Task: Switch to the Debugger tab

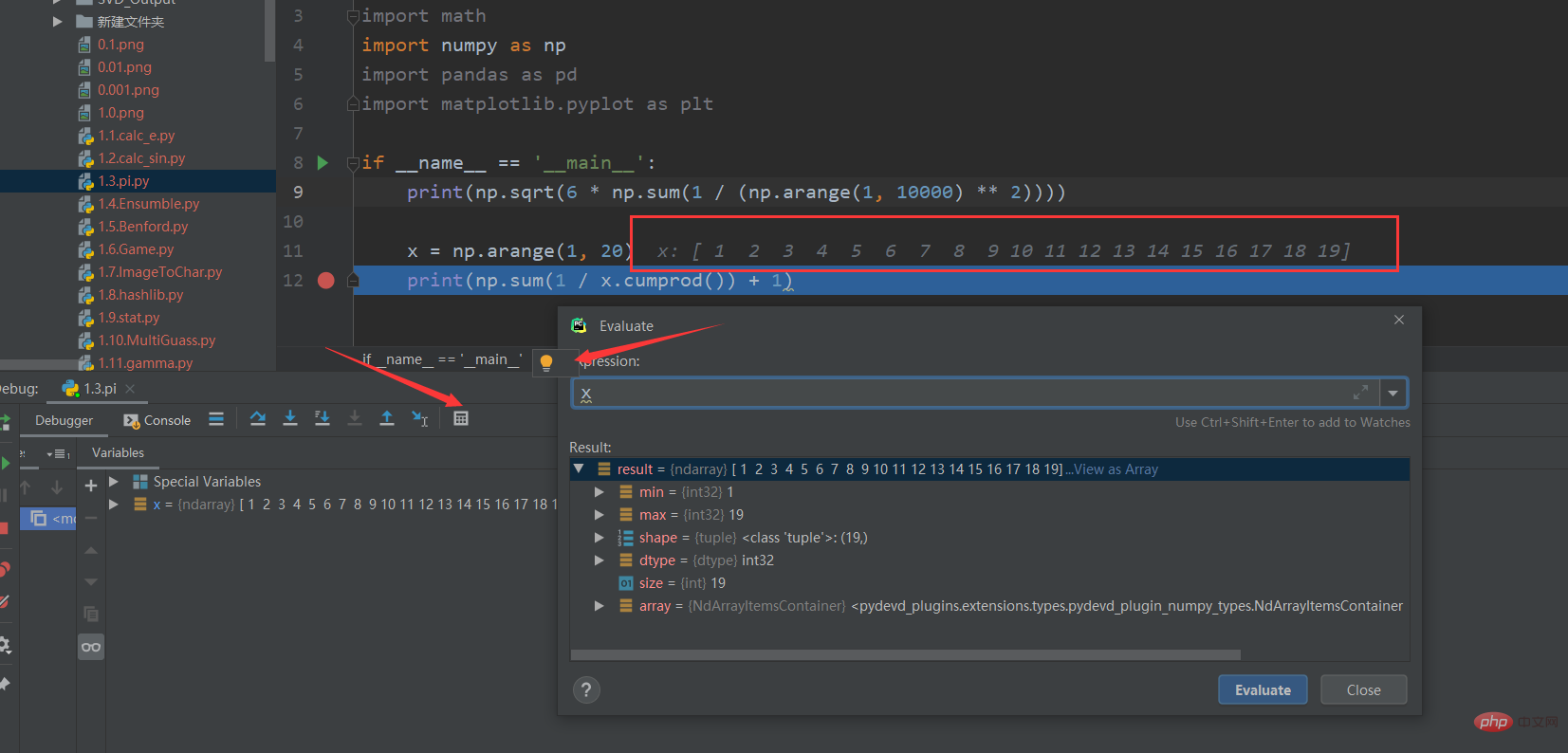Action: point(64,420)
